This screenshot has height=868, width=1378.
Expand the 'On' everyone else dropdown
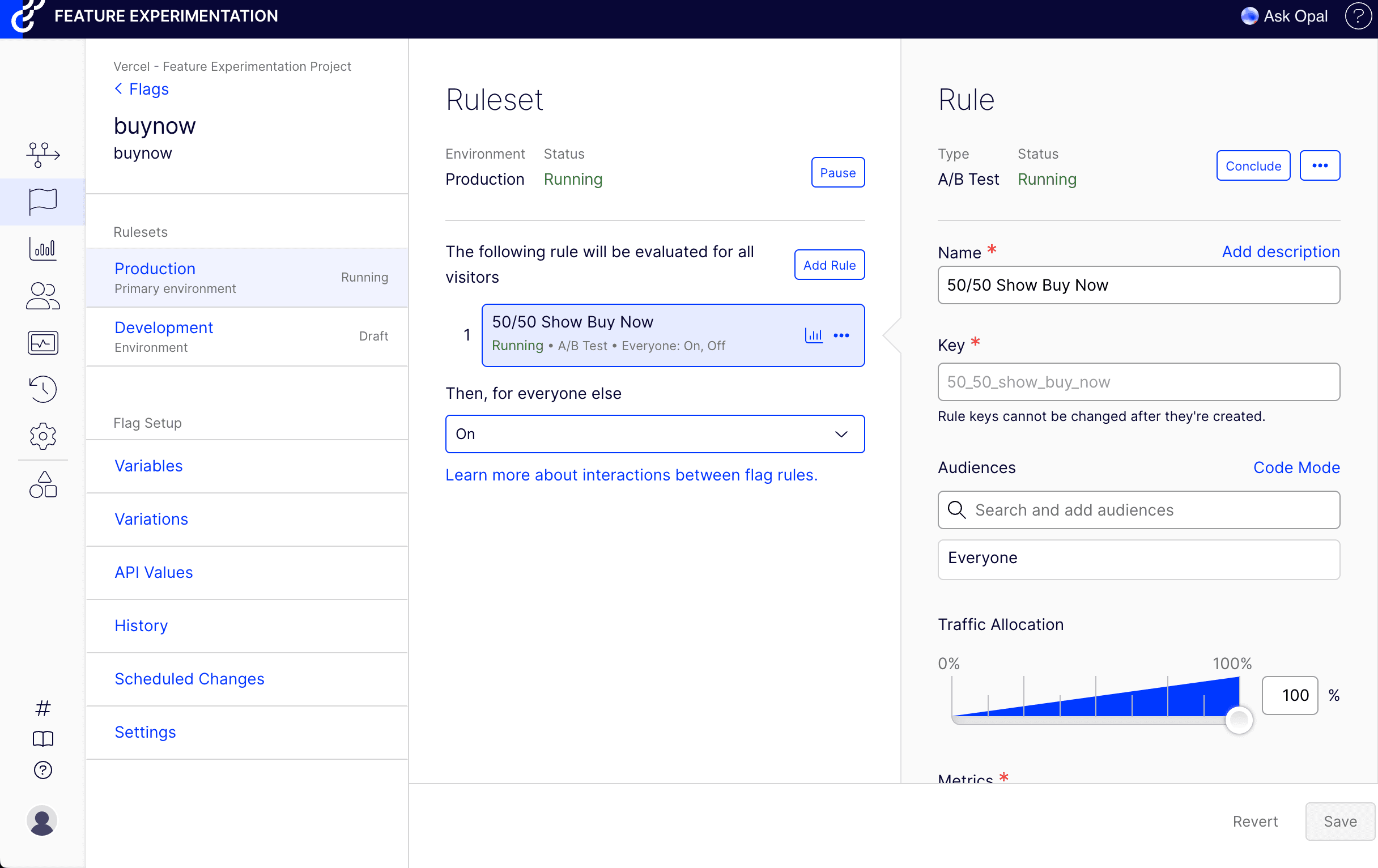click(x=654, y=433)
